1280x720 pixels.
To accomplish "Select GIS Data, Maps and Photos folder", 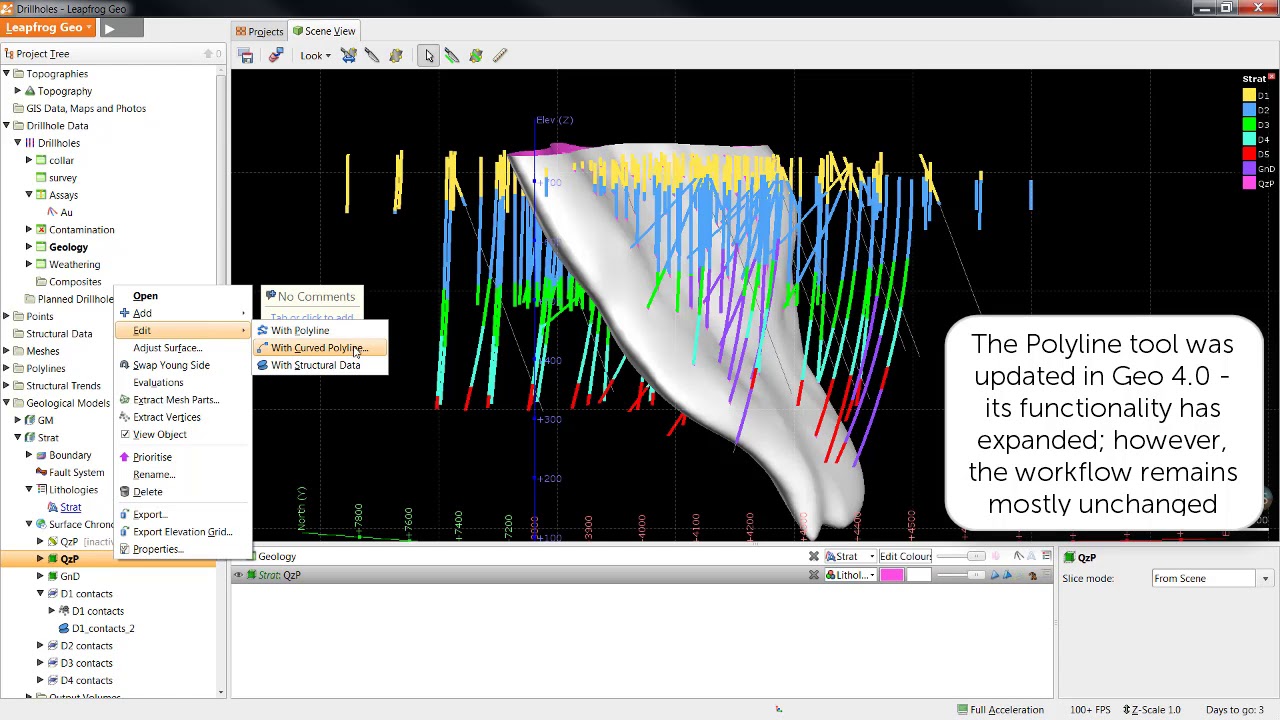I will [x=86, y=109].
